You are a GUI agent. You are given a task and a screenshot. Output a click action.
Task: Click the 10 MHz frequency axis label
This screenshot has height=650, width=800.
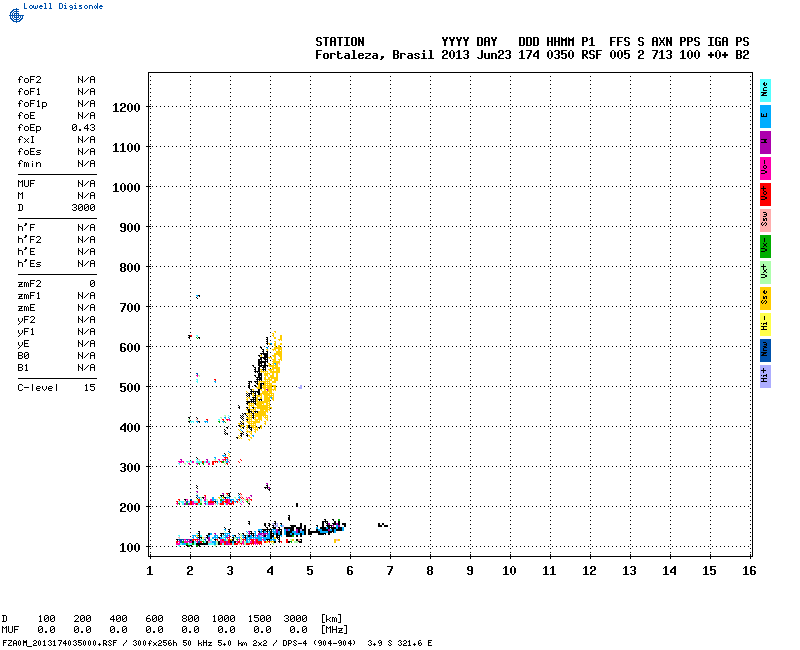click(x=509, y=571)
